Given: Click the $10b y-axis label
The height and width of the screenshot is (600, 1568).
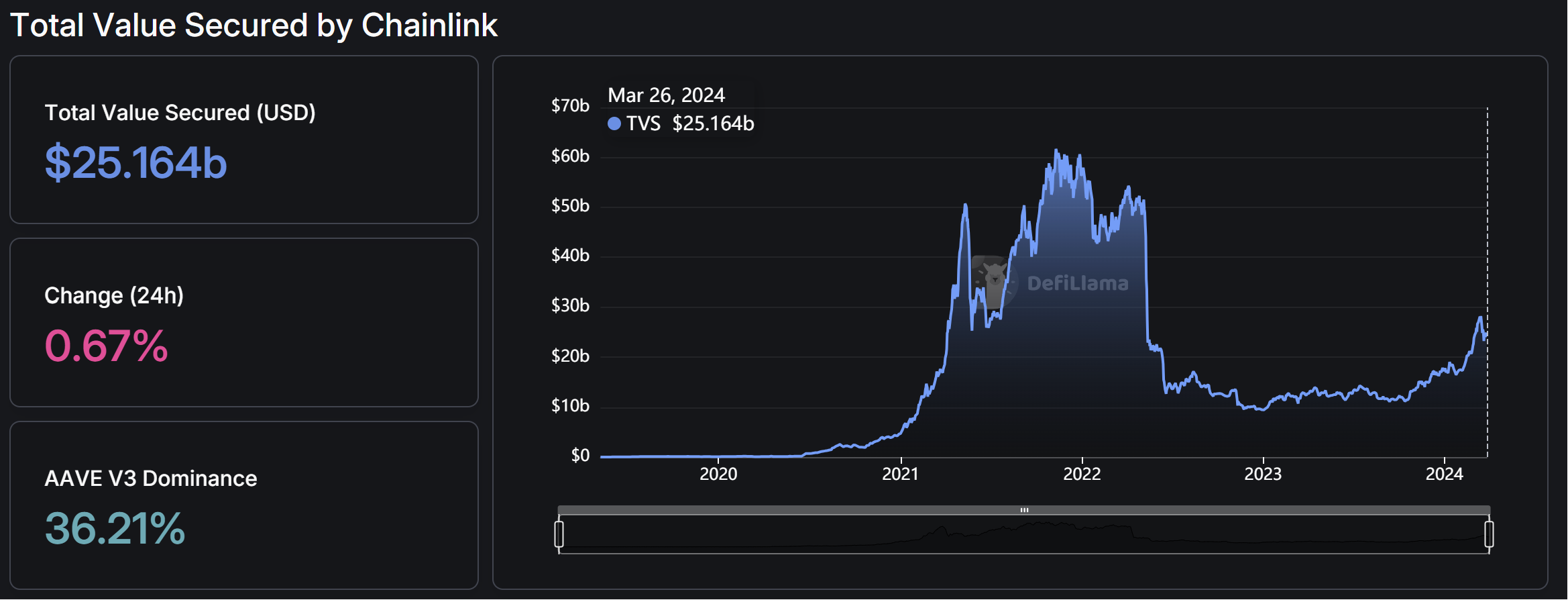Looking at the screenshot, I should click(x=570, y=405).
